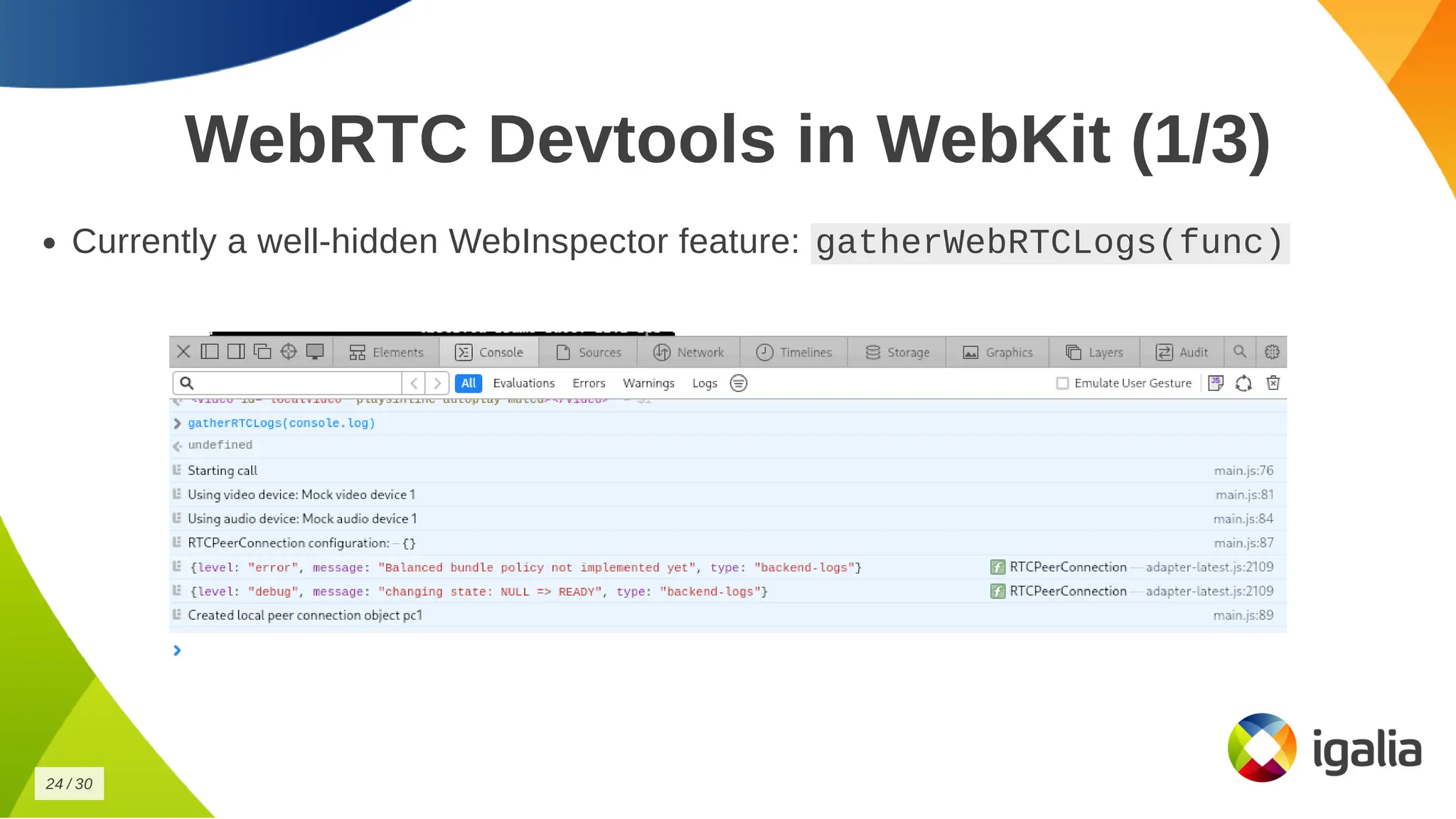Open the additional filter options circle icon

pyautogui.click(x=739, y=383)
